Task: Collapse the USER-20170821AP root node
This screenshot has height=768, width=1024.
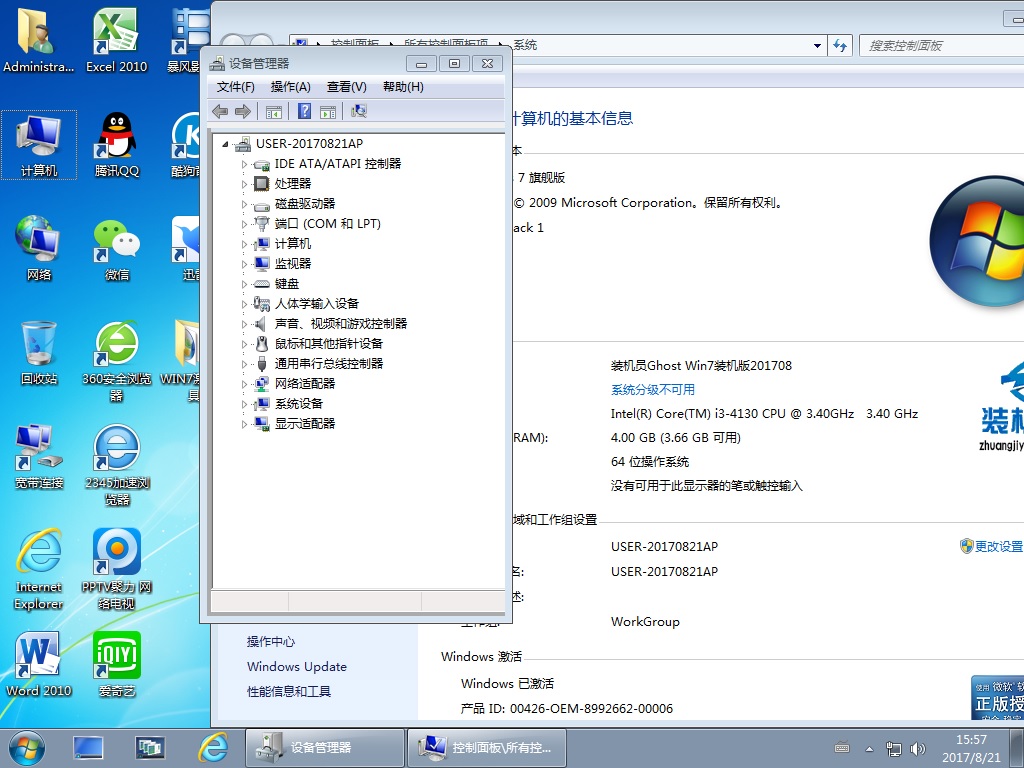Action: point(225,144)
